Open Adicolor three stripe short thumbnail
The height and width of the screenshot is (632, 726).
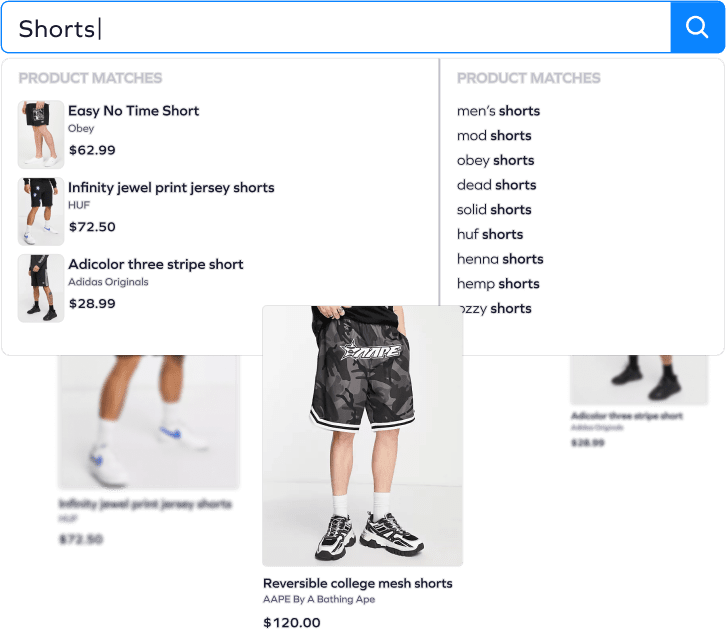pyautogui.click(x=41, y=288)
